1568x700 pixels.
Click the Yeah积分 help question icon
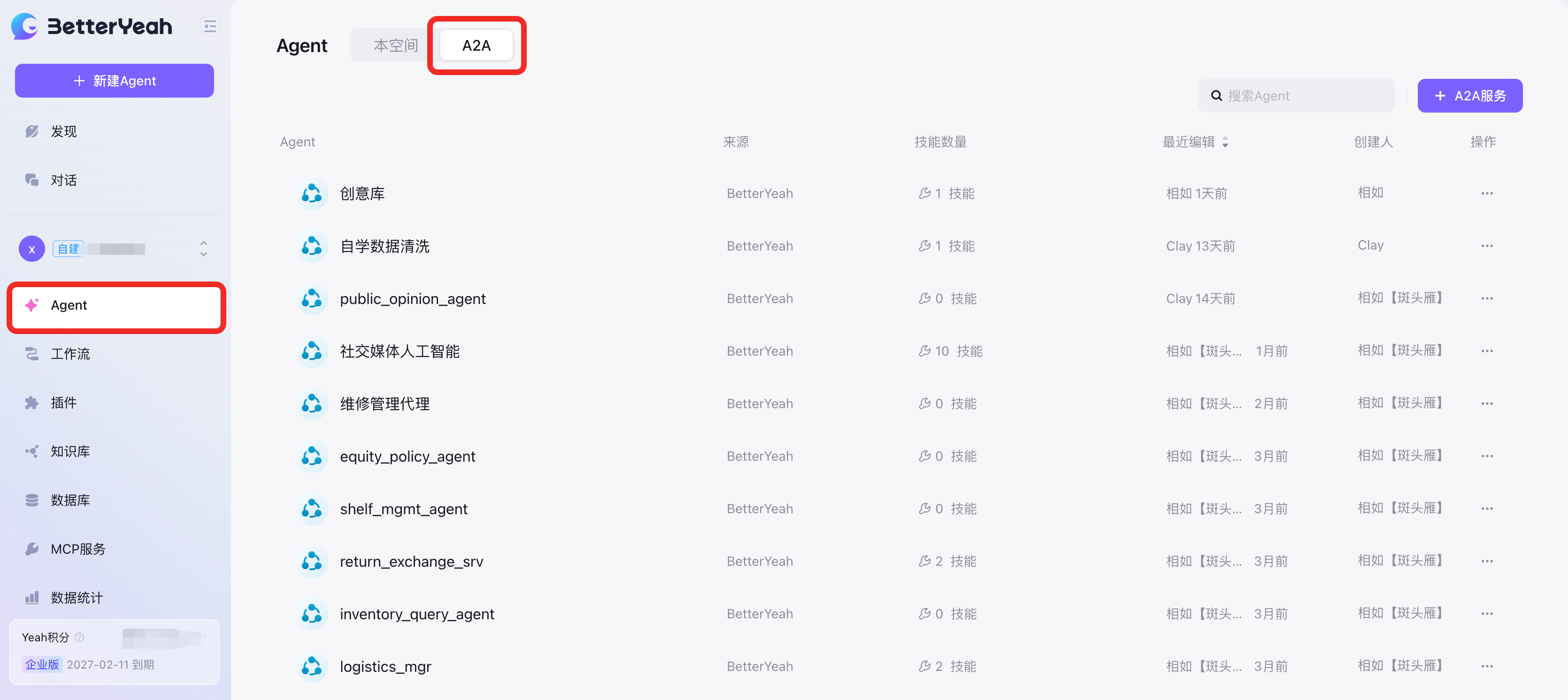click(x=79, y=637)
